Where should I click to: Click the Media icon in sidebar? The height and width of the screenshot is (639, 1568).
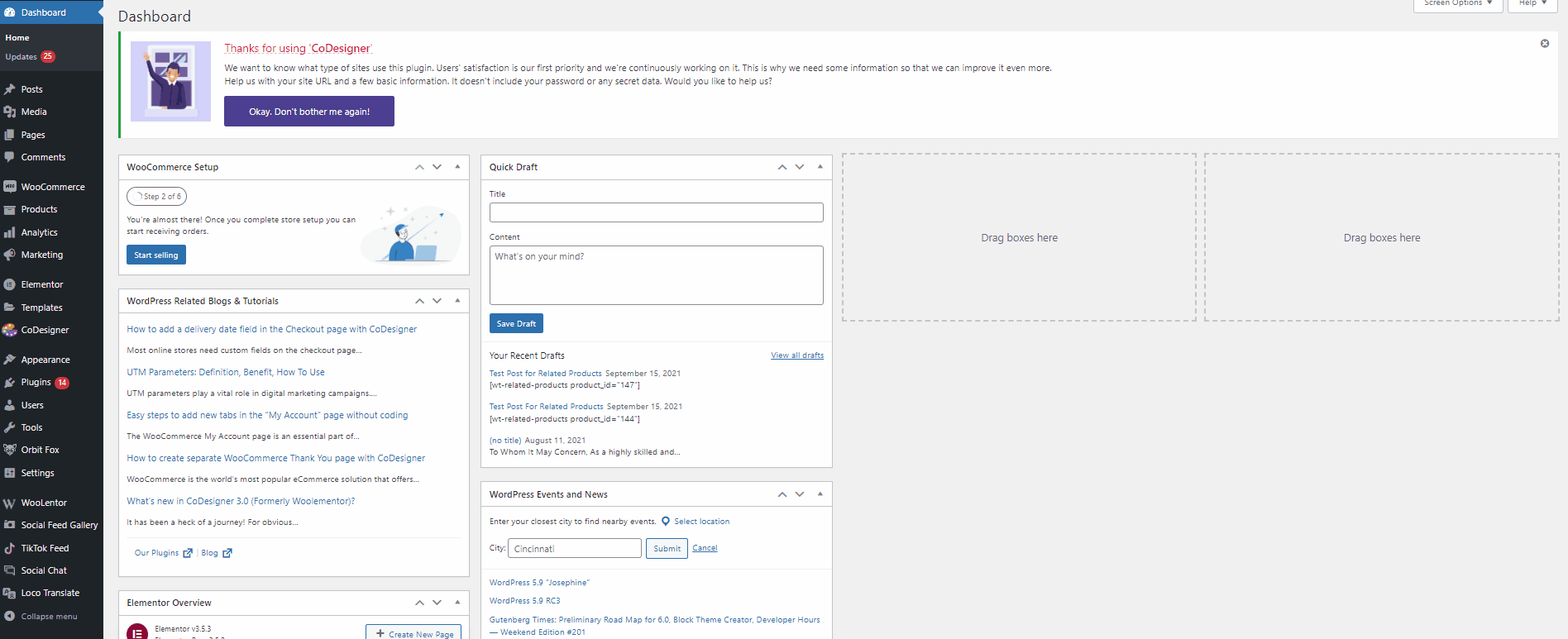click(x=10, y=112)
